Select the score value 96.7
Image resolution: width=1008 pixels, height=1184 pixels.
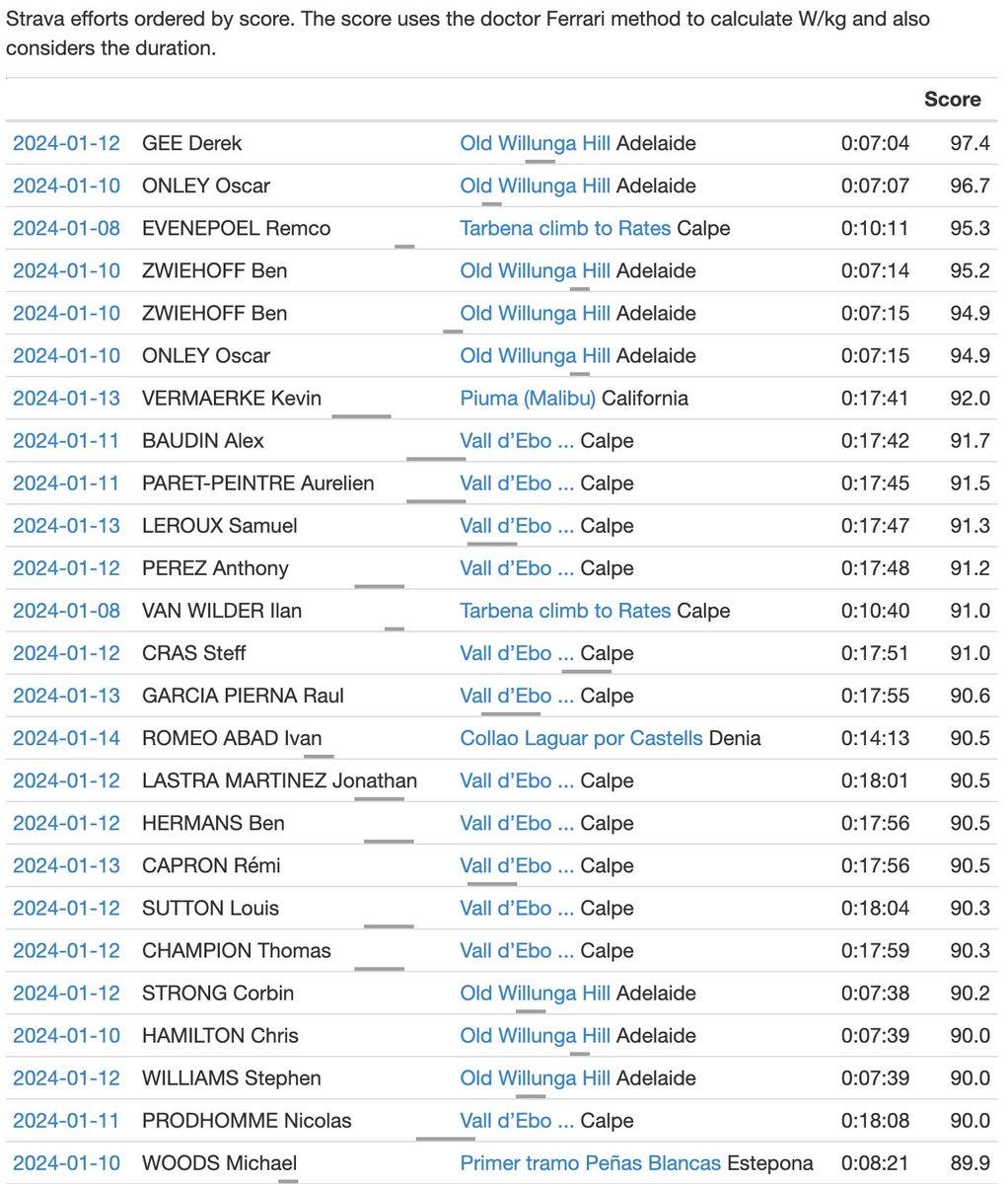(970, 185)
